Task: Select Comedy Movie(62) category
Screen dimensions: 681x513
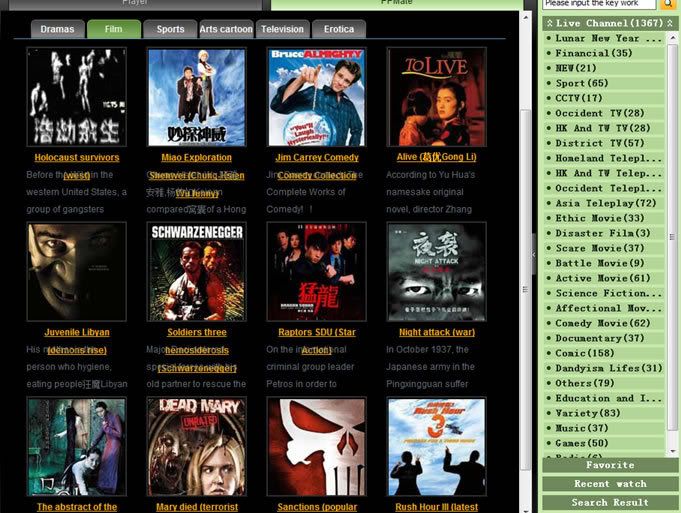Action: tap(604, 323)
